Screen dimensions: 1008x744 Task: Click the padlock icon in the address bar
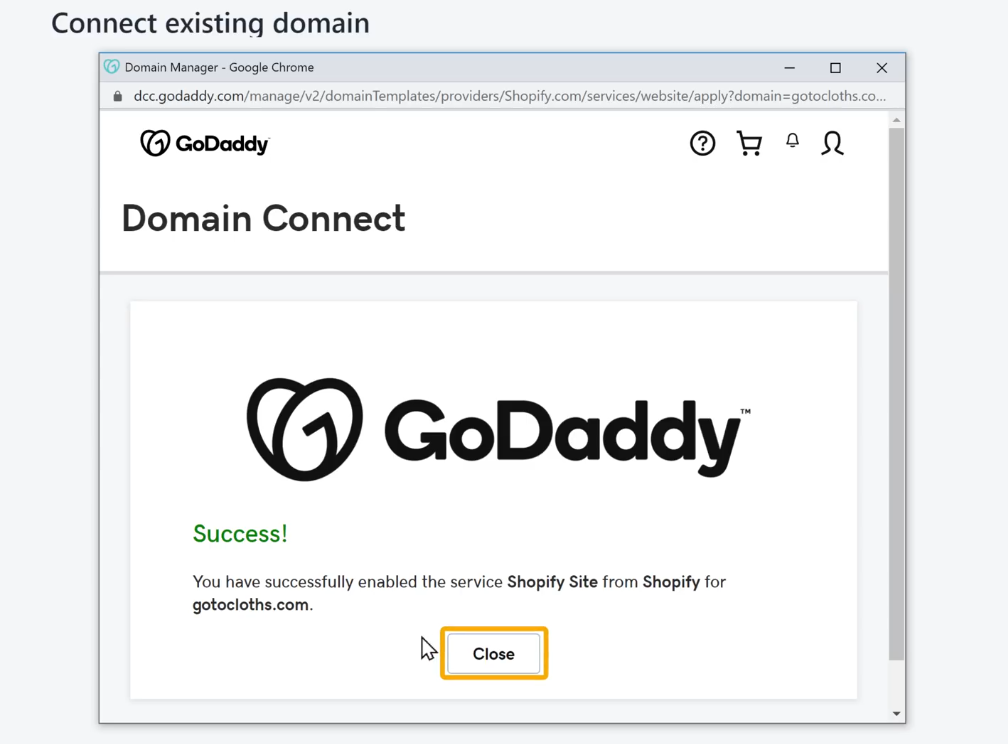[117, 96]
